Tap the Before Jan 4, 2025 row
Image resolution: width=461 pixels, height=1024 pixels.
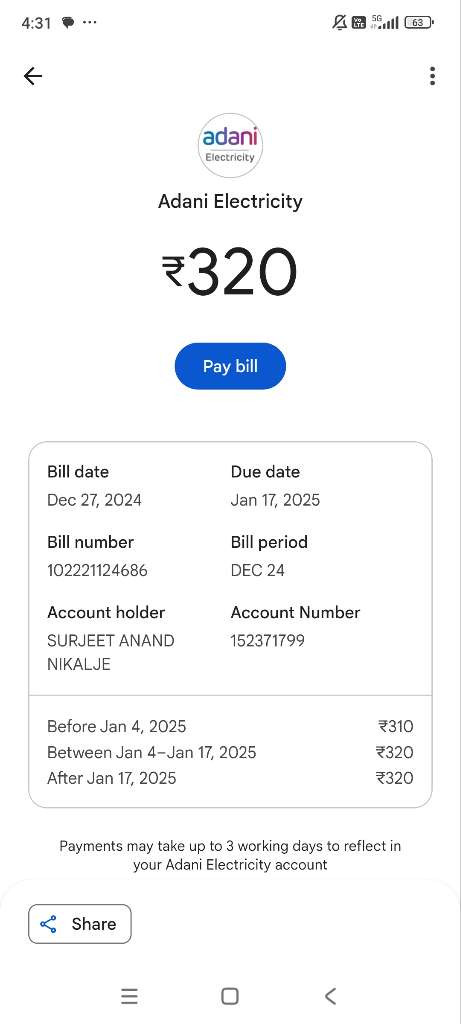coord(230,726)
